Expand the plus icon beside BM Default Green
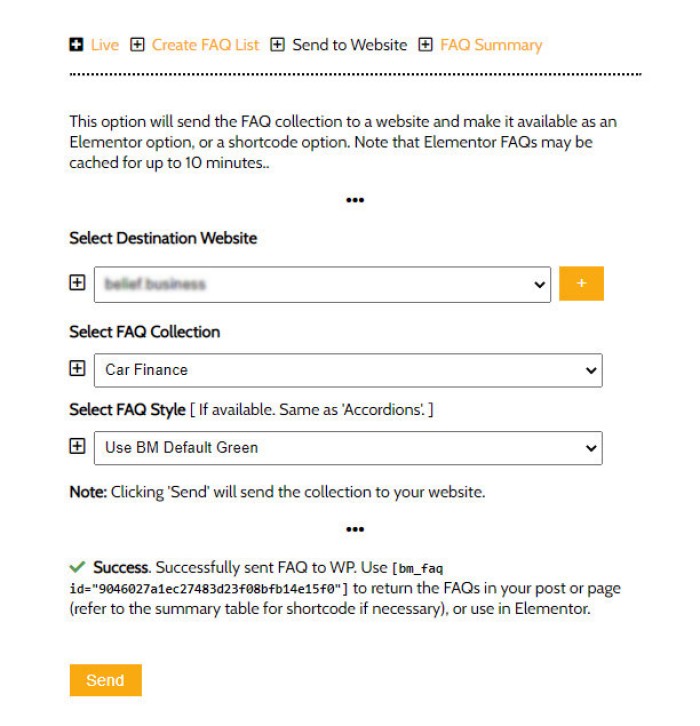Viewport: 700px width, 726px height. pos(77,447)
